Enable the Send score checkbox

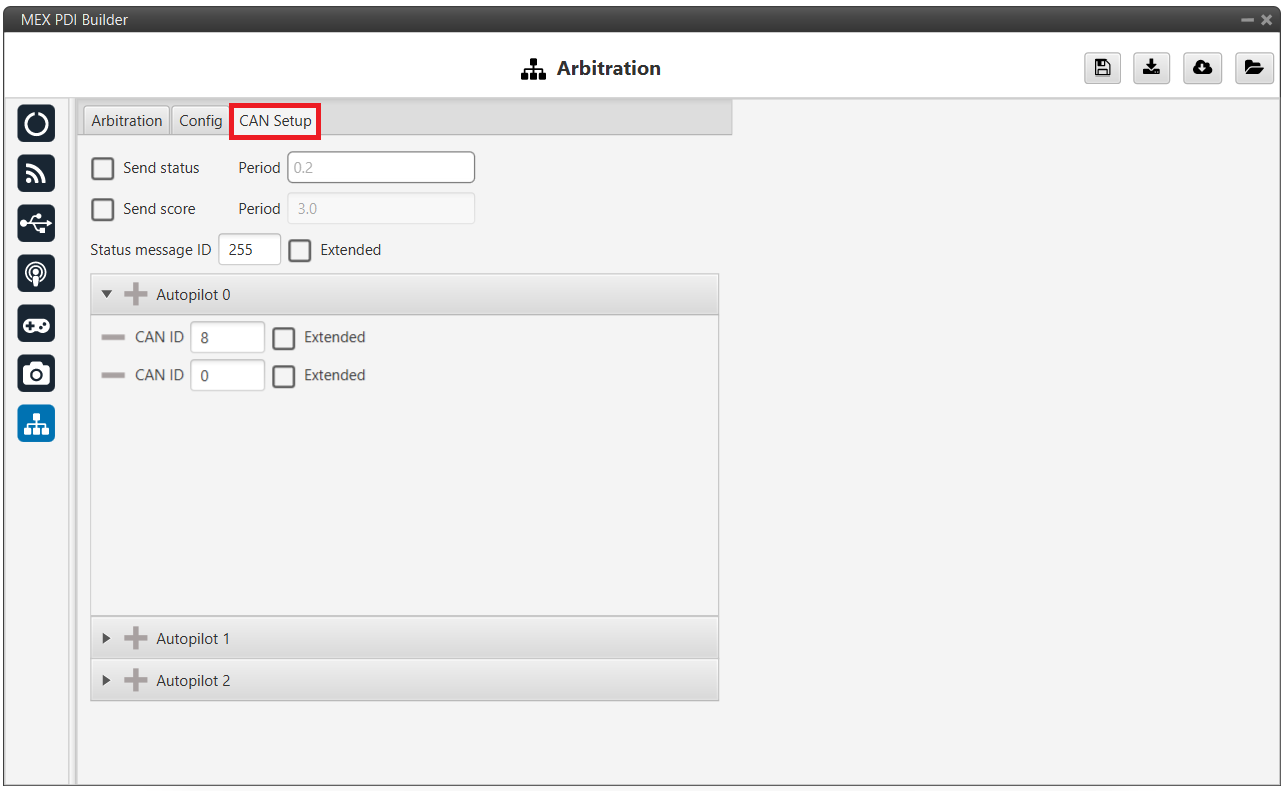point(103,209)
